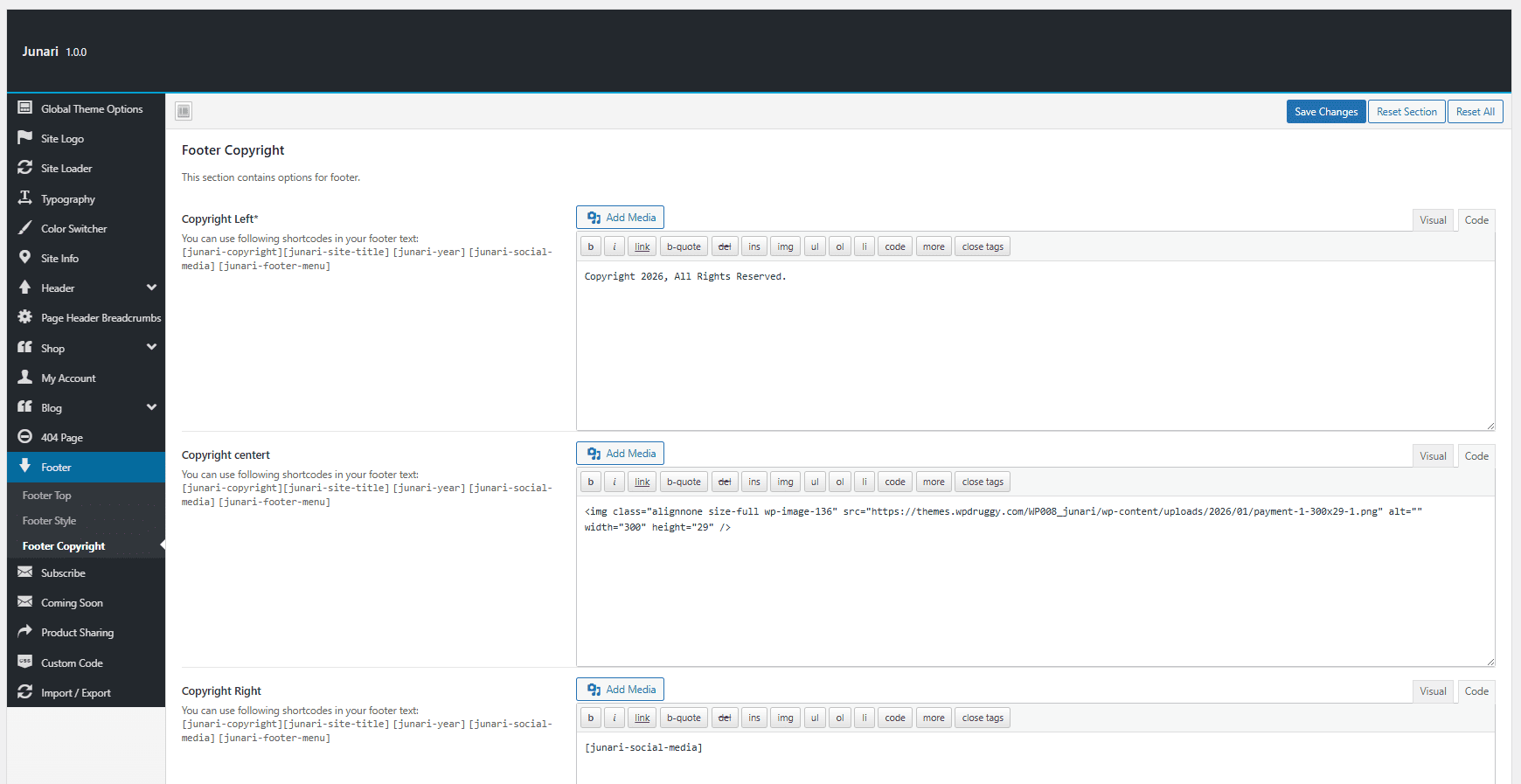This screenshot has height=784, width=1521.
Task: Click the Subscribe envelope icon
Action: [x=25, y=572]
